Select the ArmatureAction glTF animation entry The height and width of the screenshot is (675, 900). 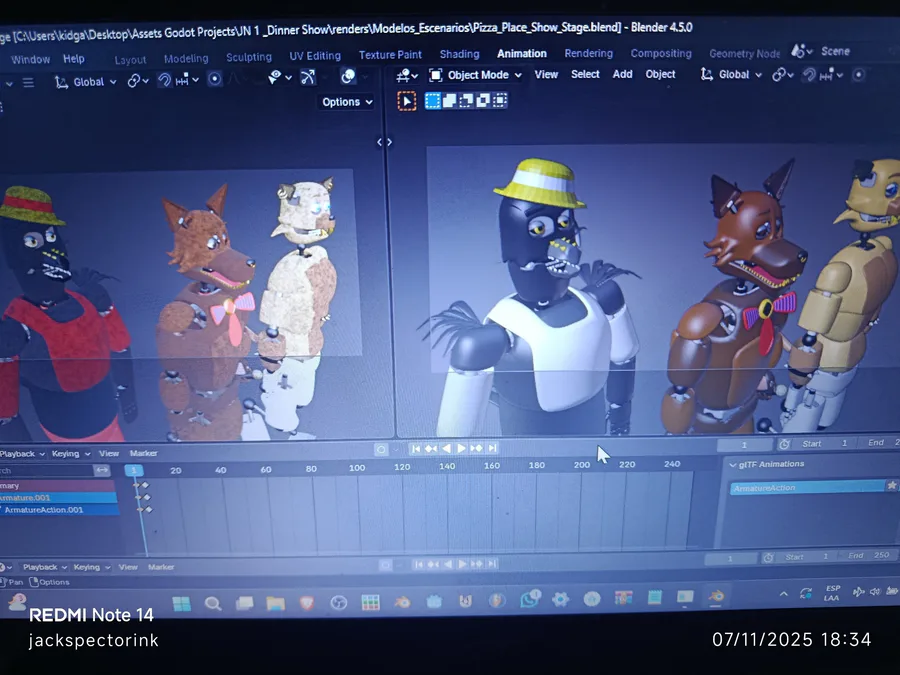click(x=807, y=487)
